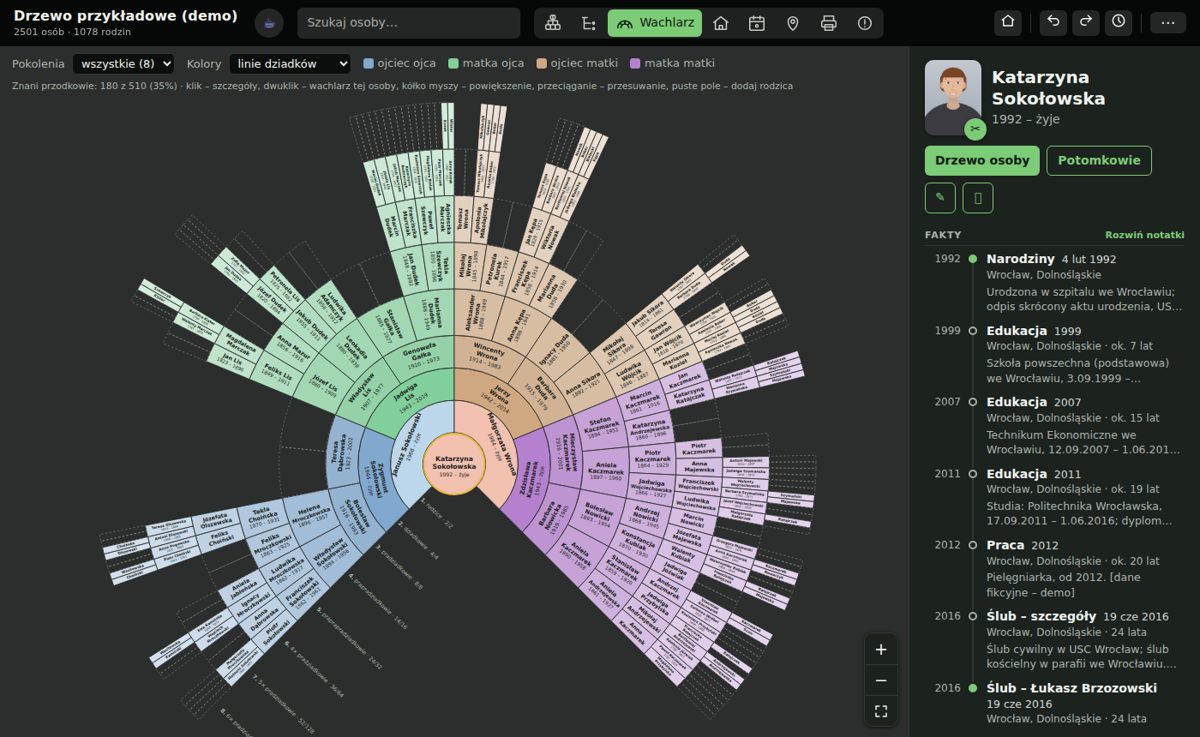This screenshot has width=1200, height=737.
Task: Click the tan 'ojciec matki' legend swatch
Action: click(541, 63)
